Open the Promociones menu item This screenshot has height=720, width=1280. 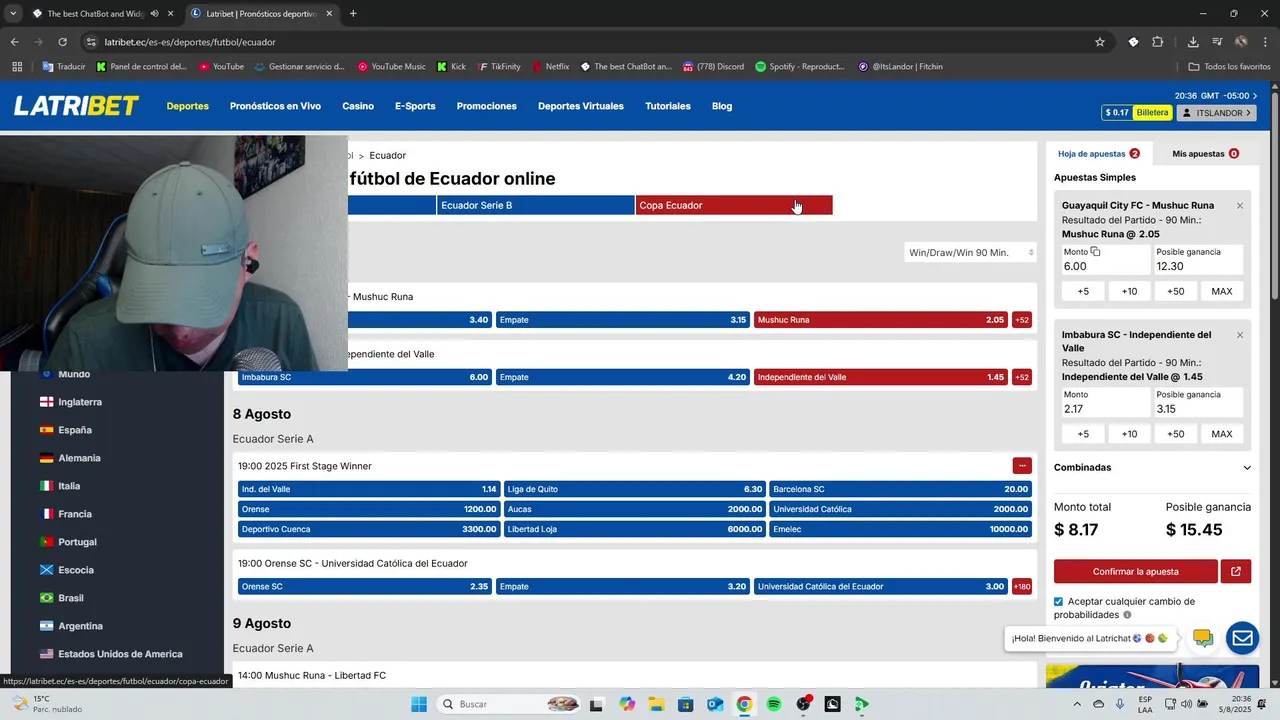click(x=487, y=106)
